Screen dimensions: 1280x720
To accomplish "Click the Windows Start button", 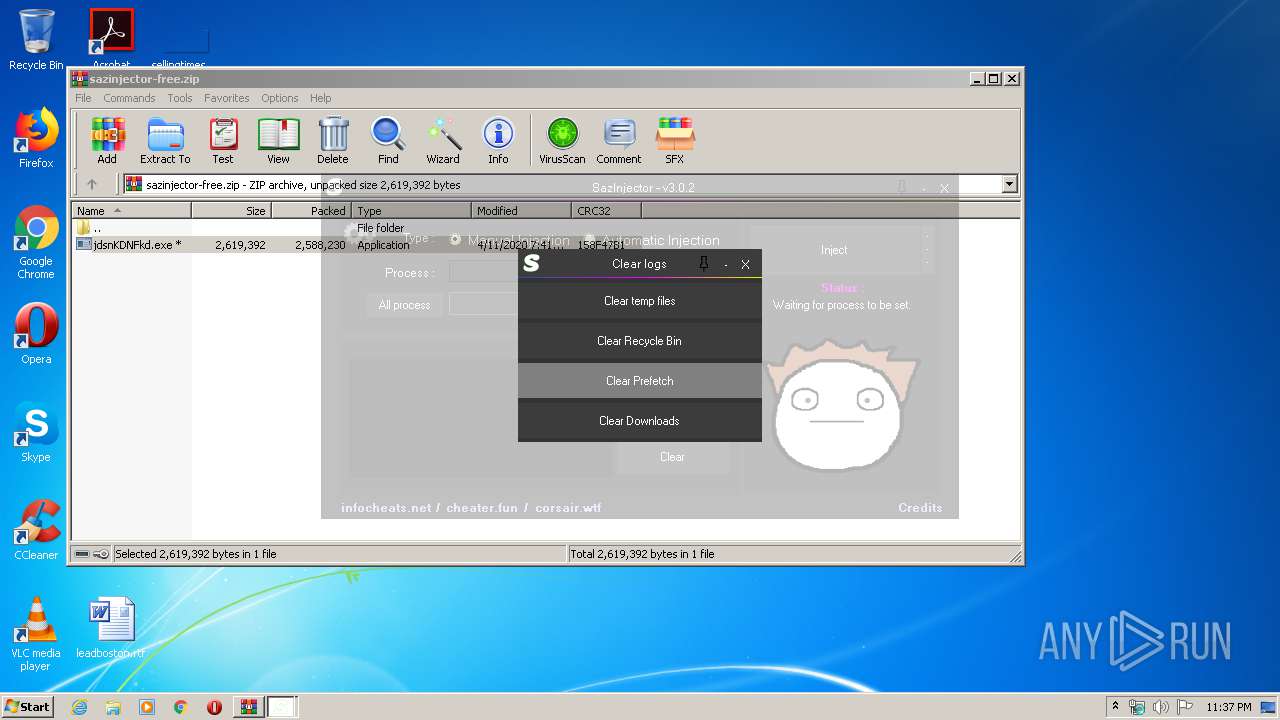I will [27, 707].
